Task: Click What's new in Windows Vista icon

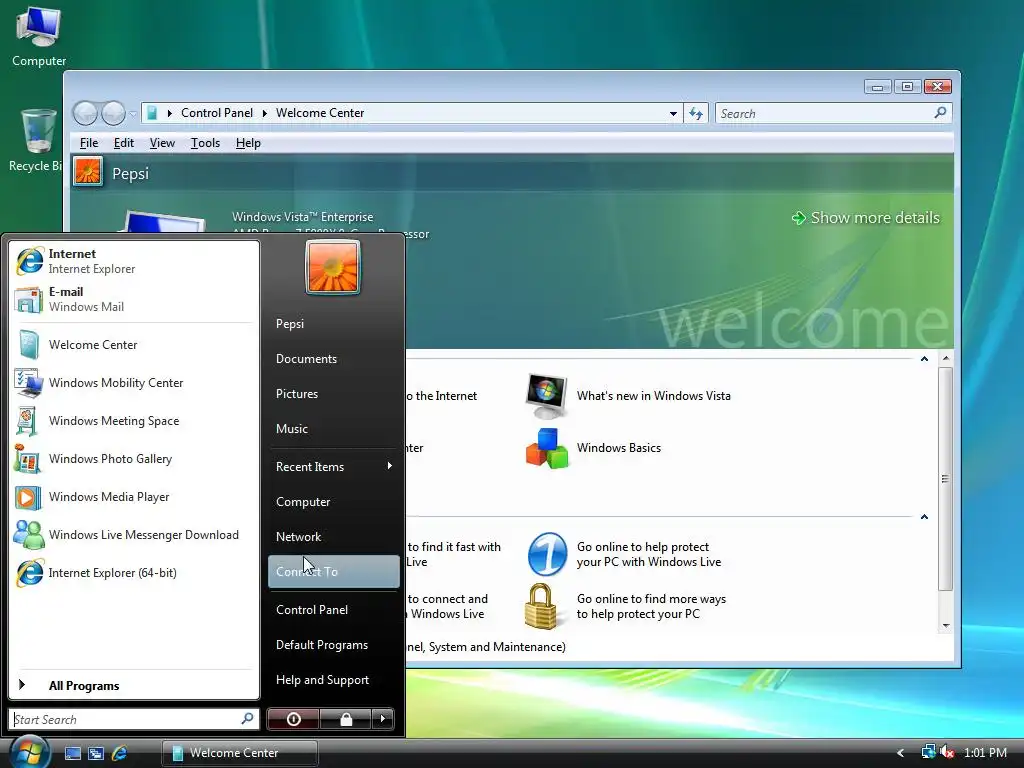Action: click(547, 396)
